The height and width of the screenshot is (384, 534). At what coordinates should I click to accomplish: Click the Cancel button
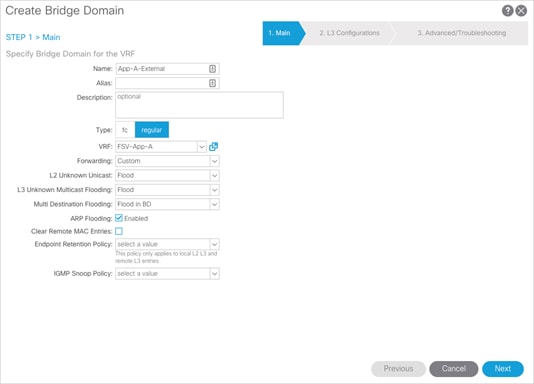click(454, 369)
